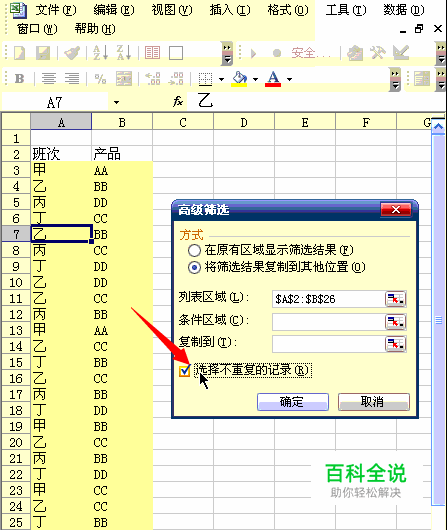Apply center alignment

tap(49, 79)
